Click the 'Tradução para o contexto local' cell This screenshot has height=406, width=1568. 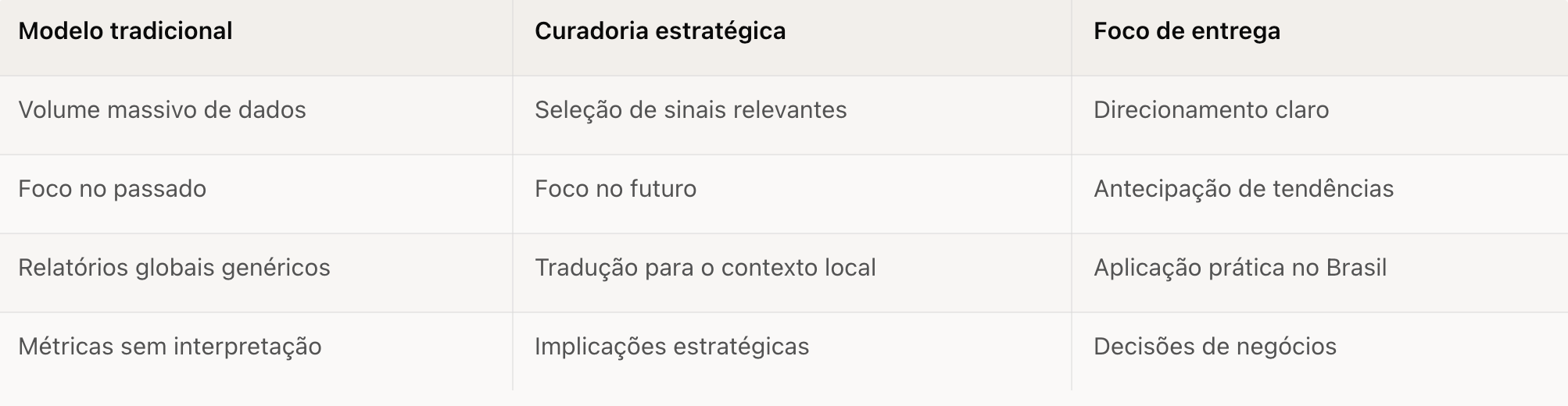pos(704,268)
